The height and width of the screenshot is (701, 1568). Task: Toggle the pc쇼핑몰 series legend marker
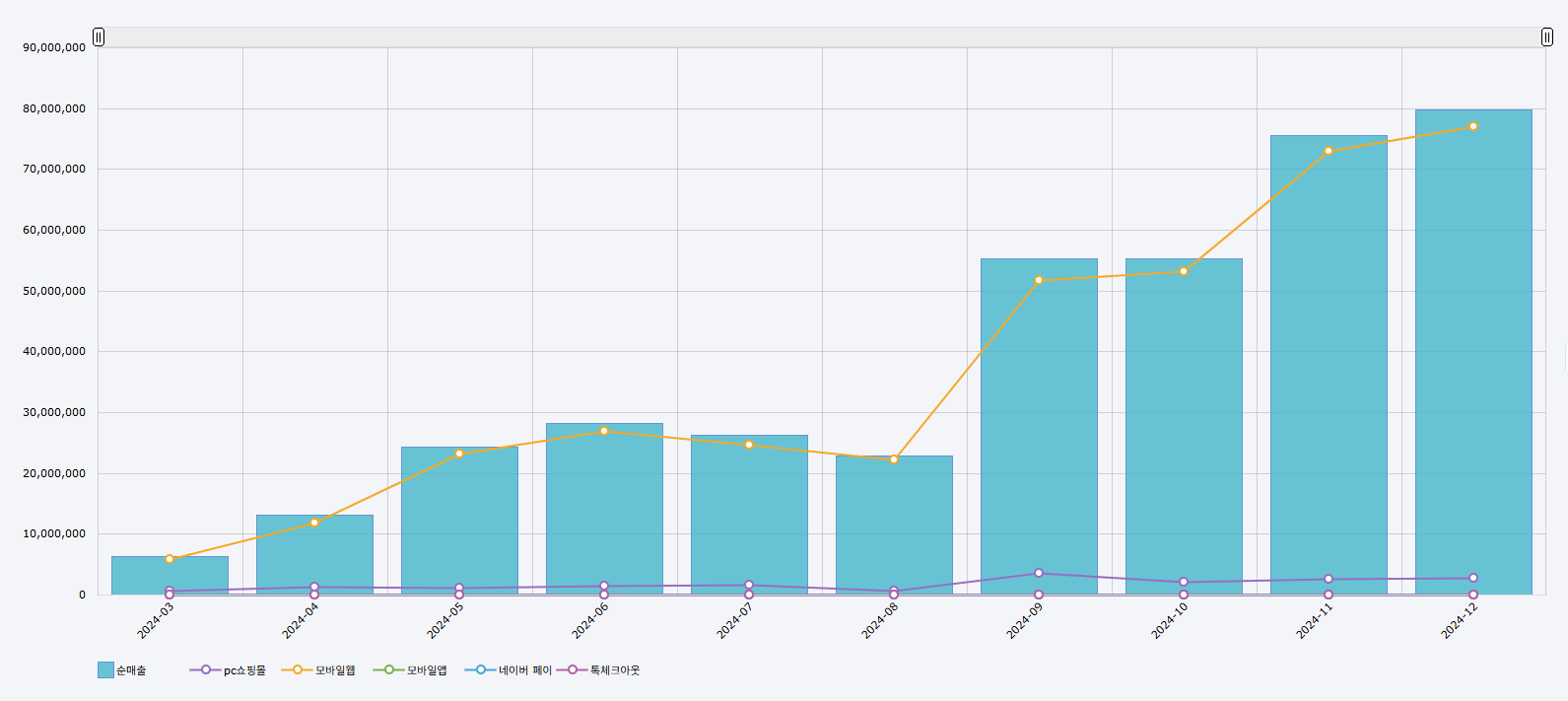point(206,670)
